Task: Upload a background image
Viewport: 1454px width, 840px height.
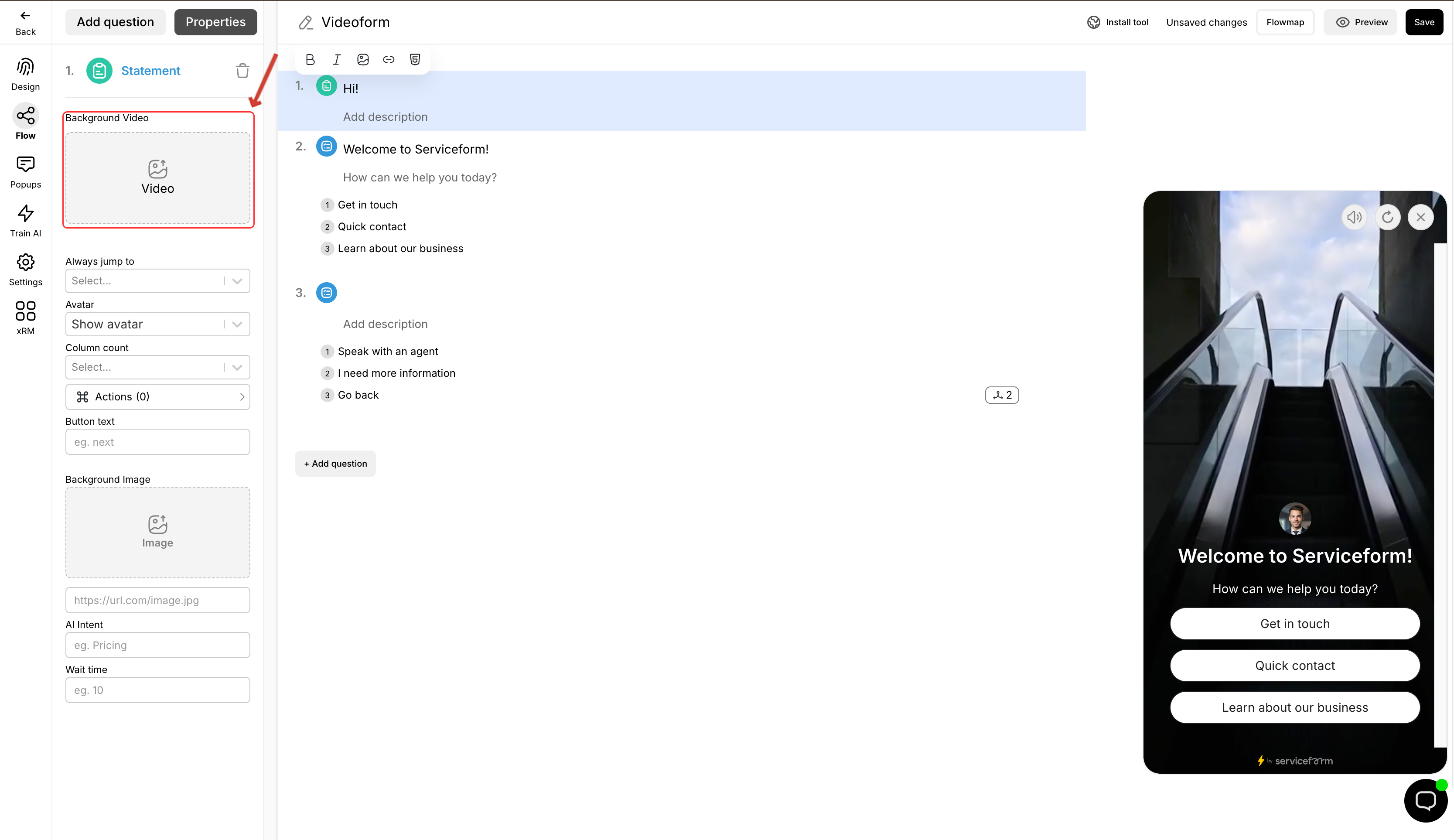Action: click(x=157, y=533)
